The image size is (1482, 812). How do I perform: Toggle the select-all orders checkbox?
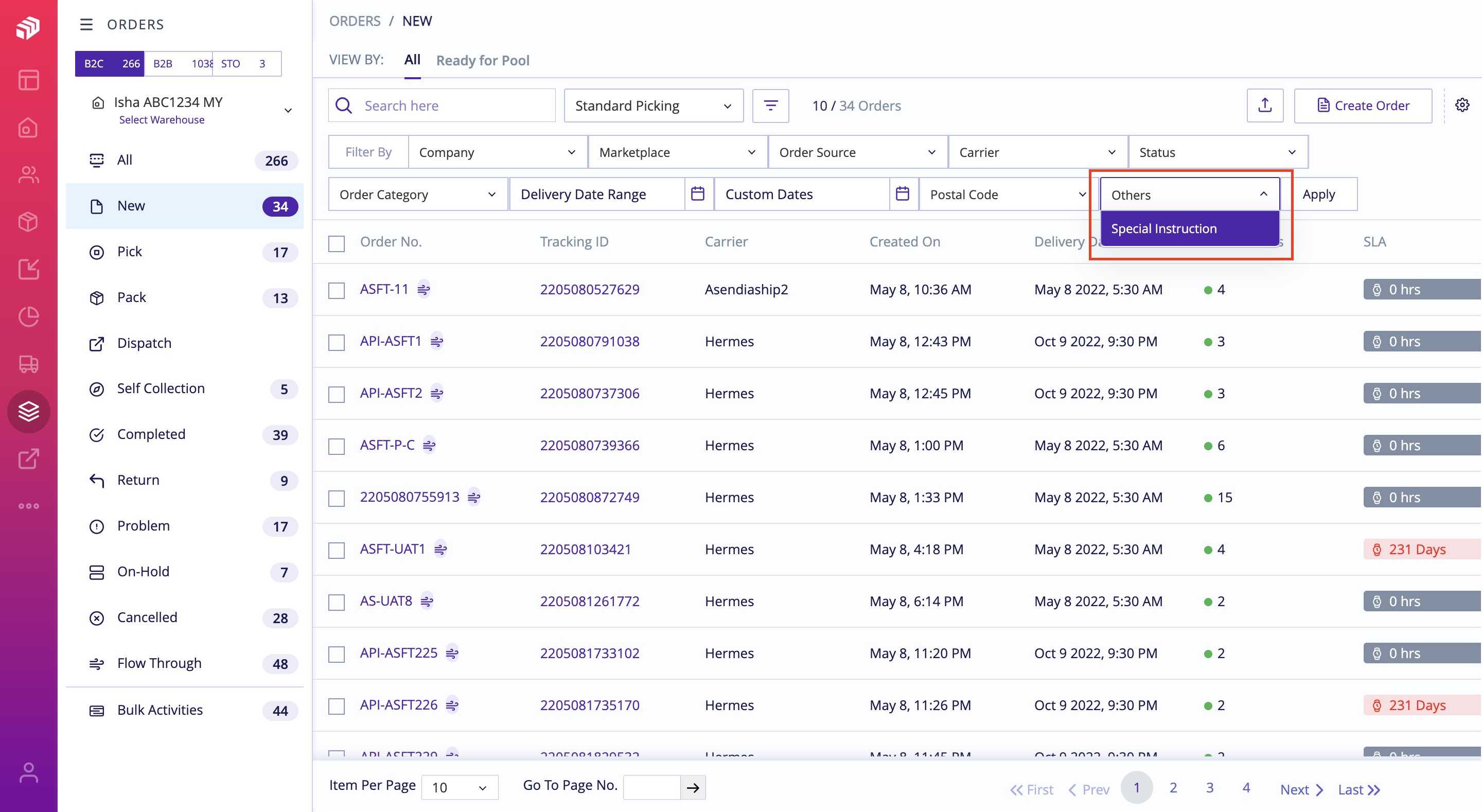(336, 243)
